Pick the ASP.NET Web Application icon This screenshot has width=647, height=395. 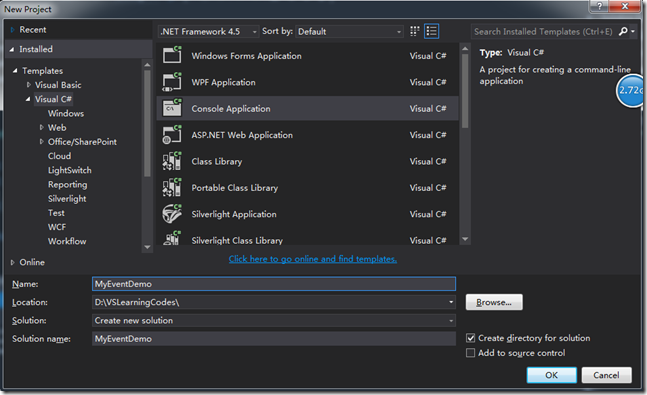tap(172, 135)
